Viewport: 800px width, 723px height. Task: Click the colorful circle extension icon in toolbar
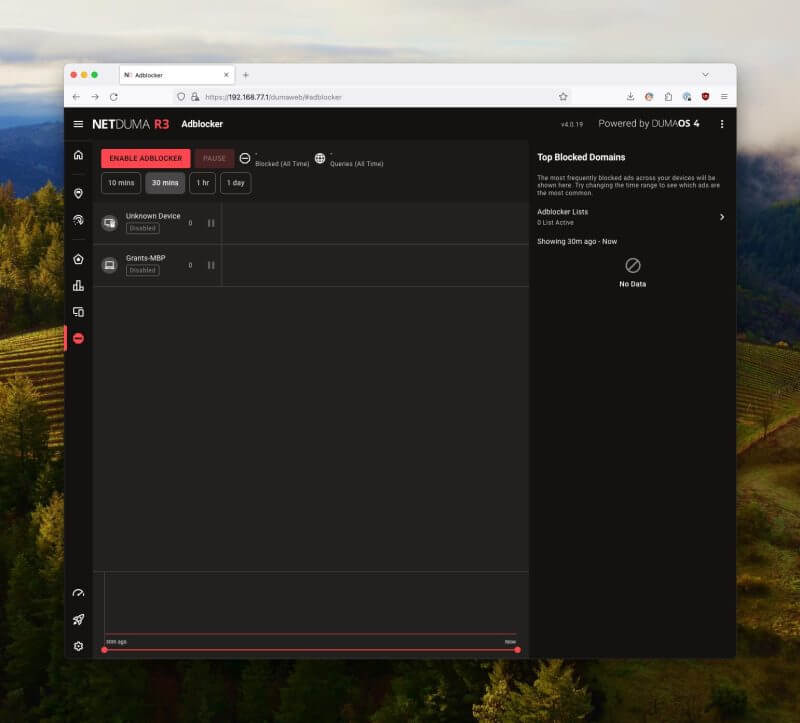[649, 96]
